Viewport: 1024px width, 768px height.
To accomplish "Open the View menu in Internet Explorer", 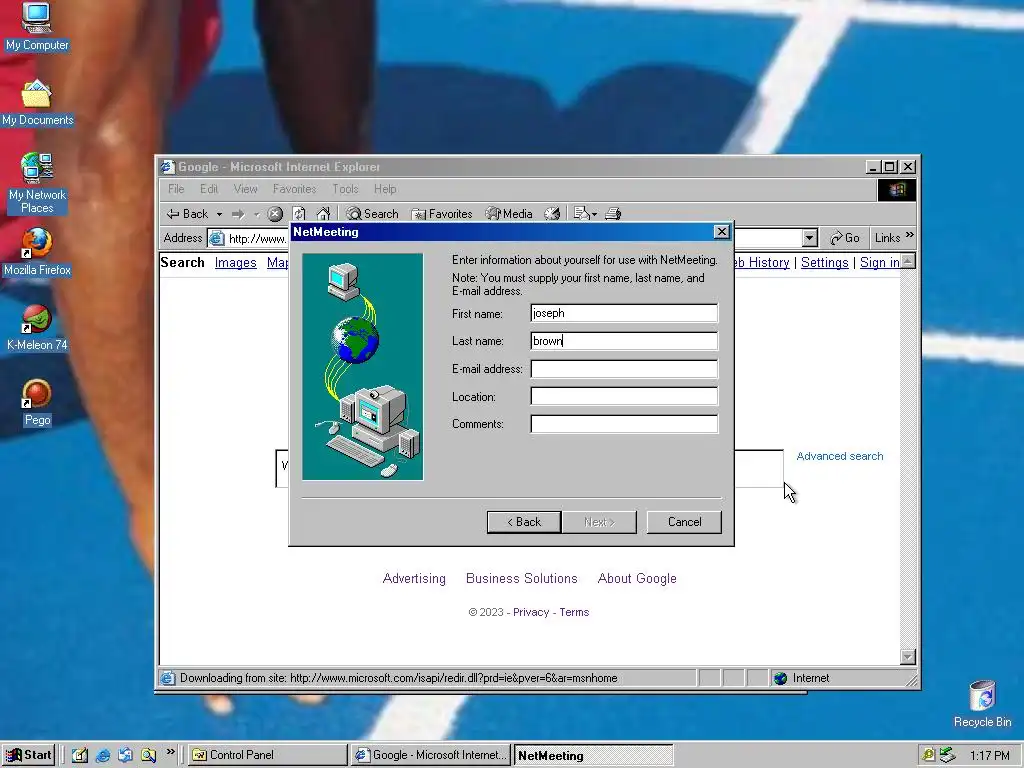I will [246, 189].
